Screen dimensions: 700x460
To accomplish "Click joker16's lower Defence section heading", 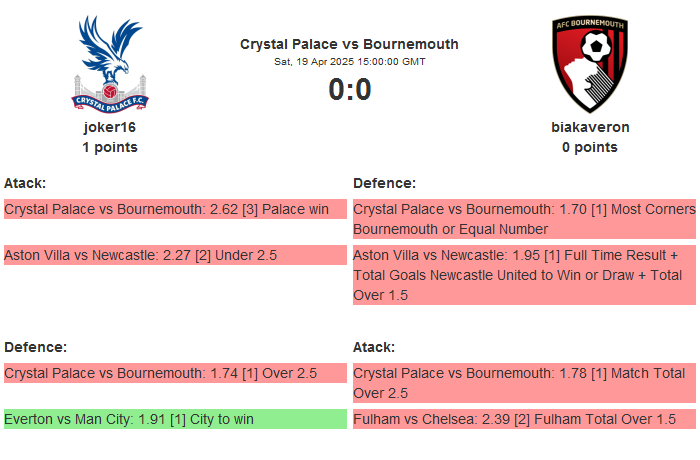I will (x=35, y=347).
